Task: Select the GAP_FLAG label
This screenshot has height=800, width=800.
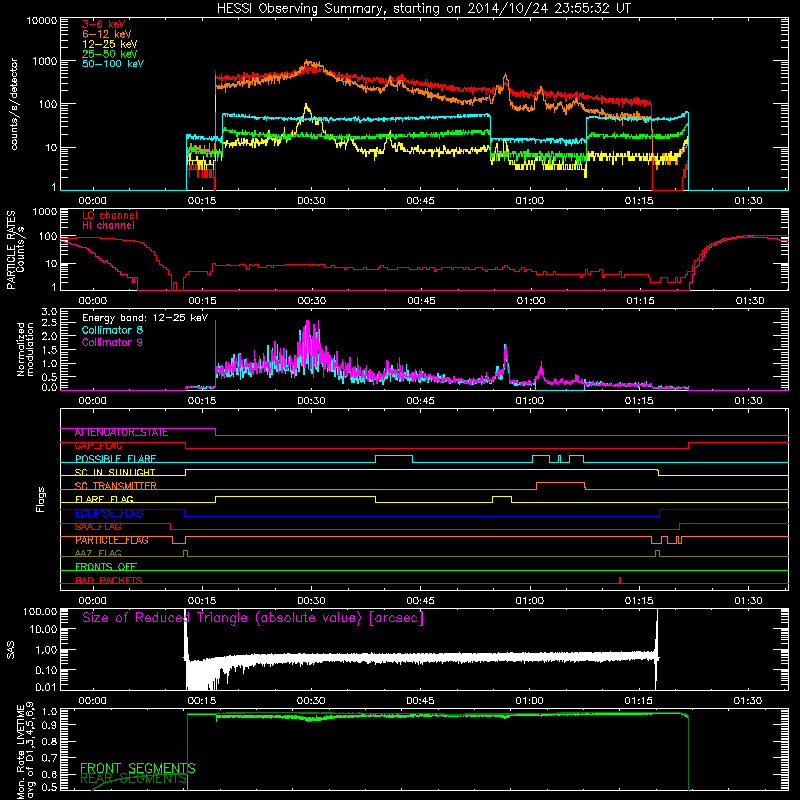Action: (x=98, y=446)
